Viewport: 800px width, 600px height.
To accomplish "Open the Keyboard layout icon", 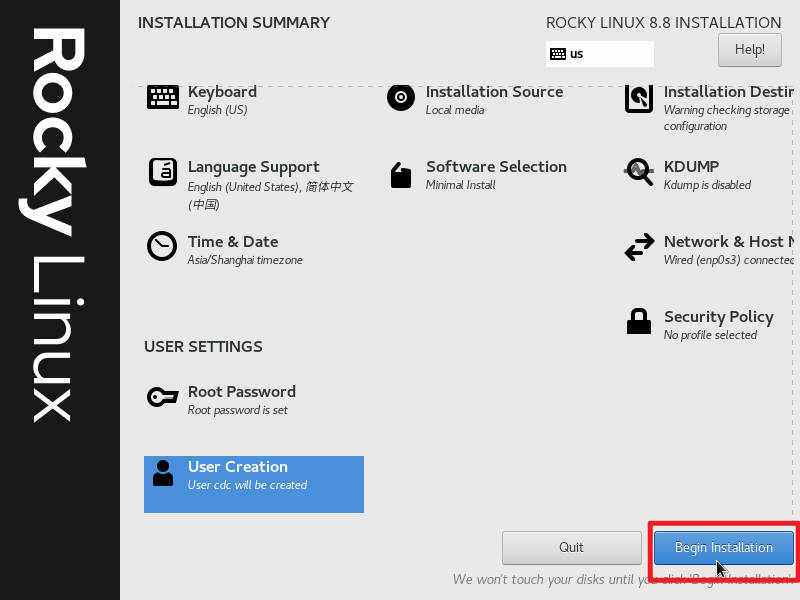I will click(163, 97).
